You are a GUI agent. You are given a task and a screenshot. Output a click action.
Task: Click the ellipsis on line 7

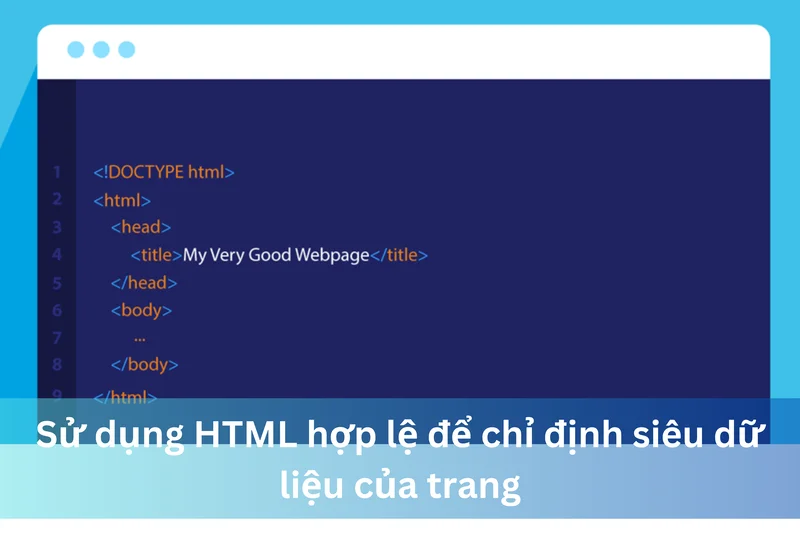[x=140, y=339]
